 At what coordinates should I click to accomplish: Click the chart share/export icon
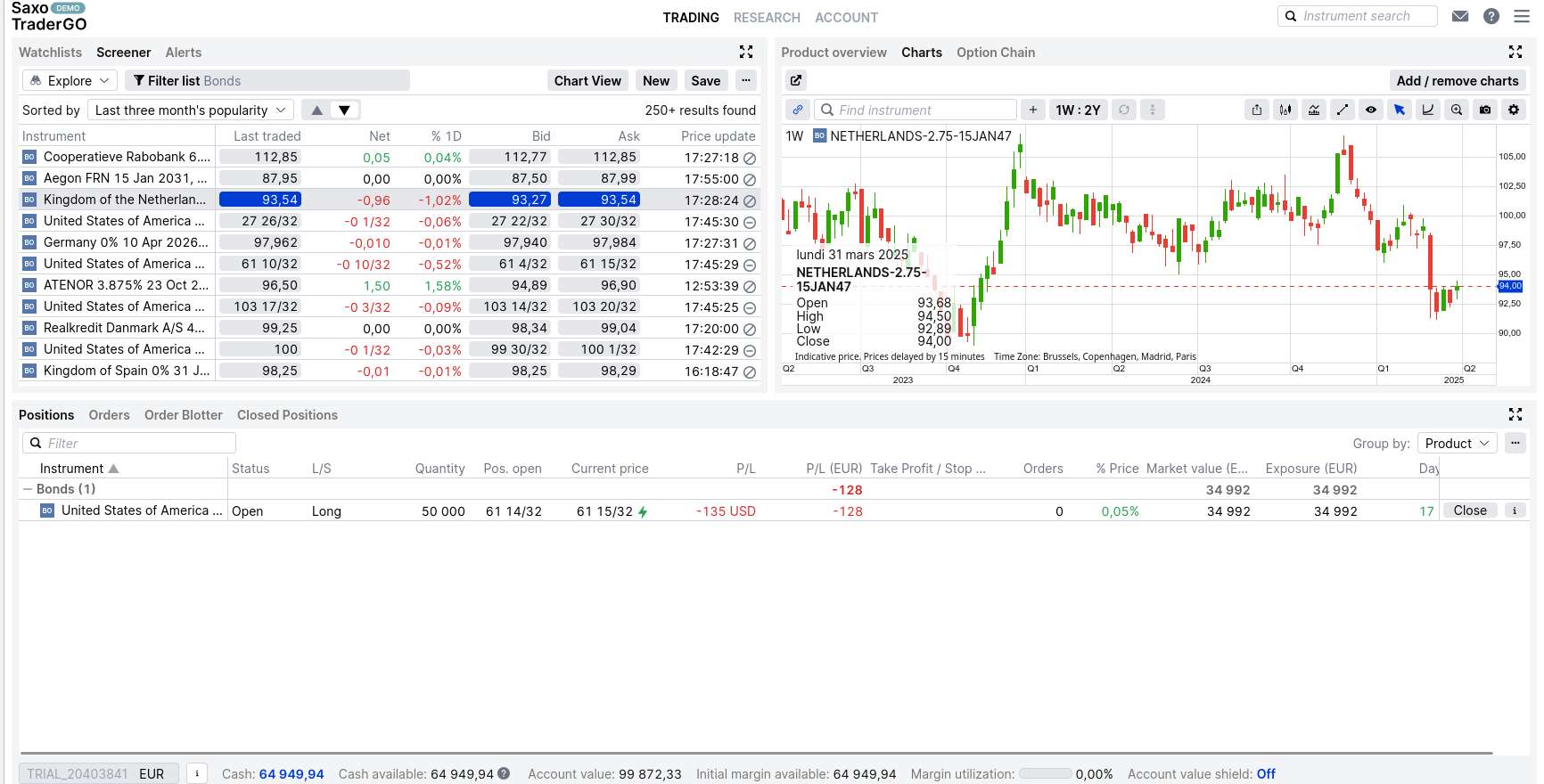1257,110
